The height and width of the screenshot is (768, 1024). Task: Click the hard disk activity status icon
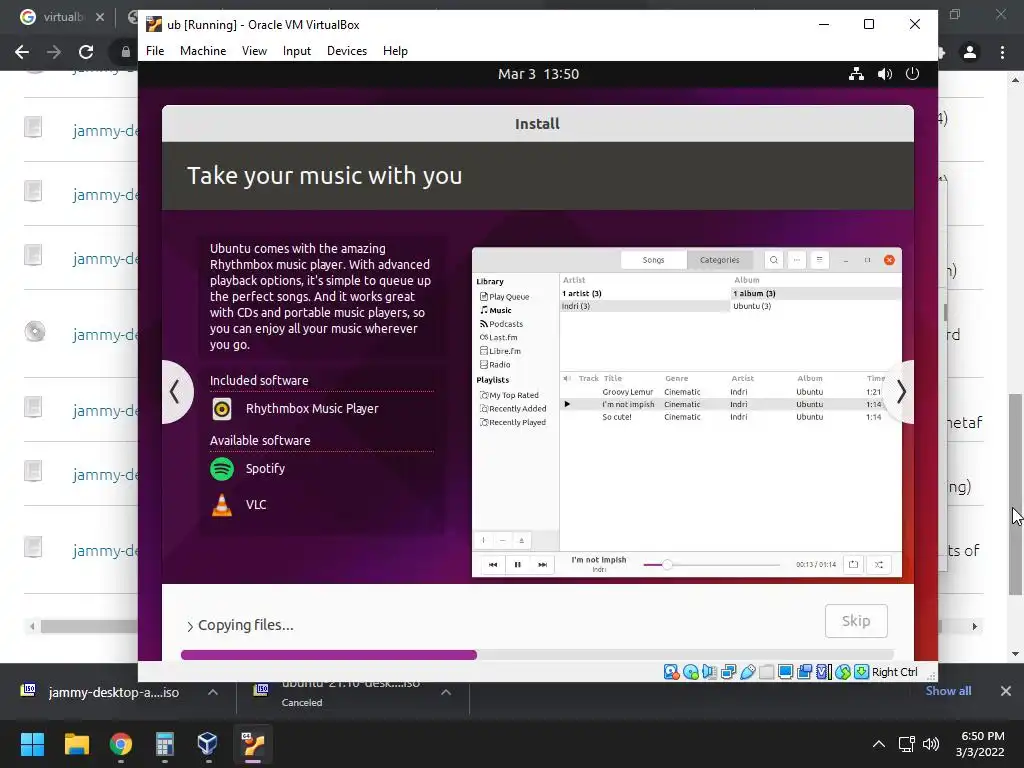(671, 672)
